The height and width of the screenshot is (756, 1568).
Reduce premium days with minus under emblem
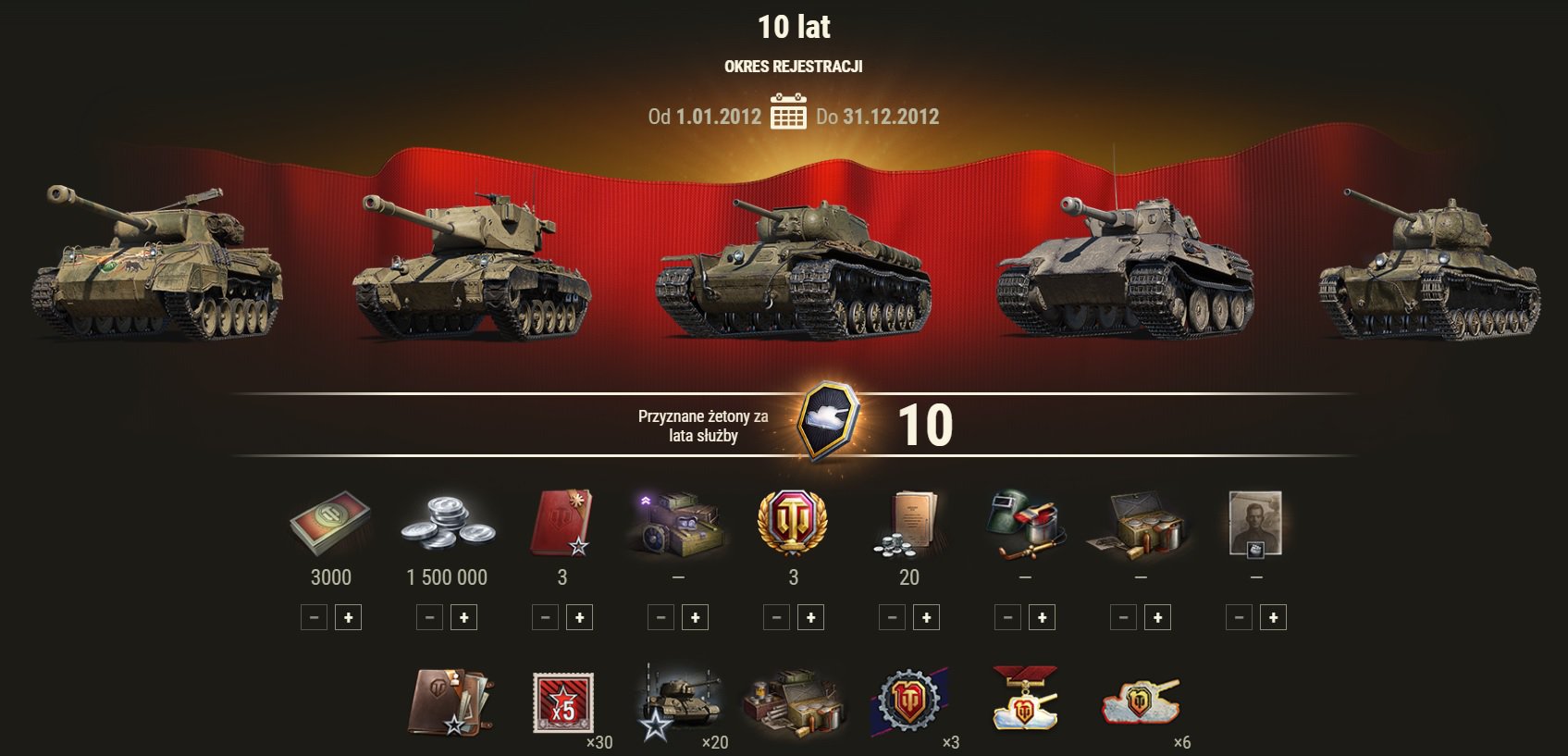776,617
